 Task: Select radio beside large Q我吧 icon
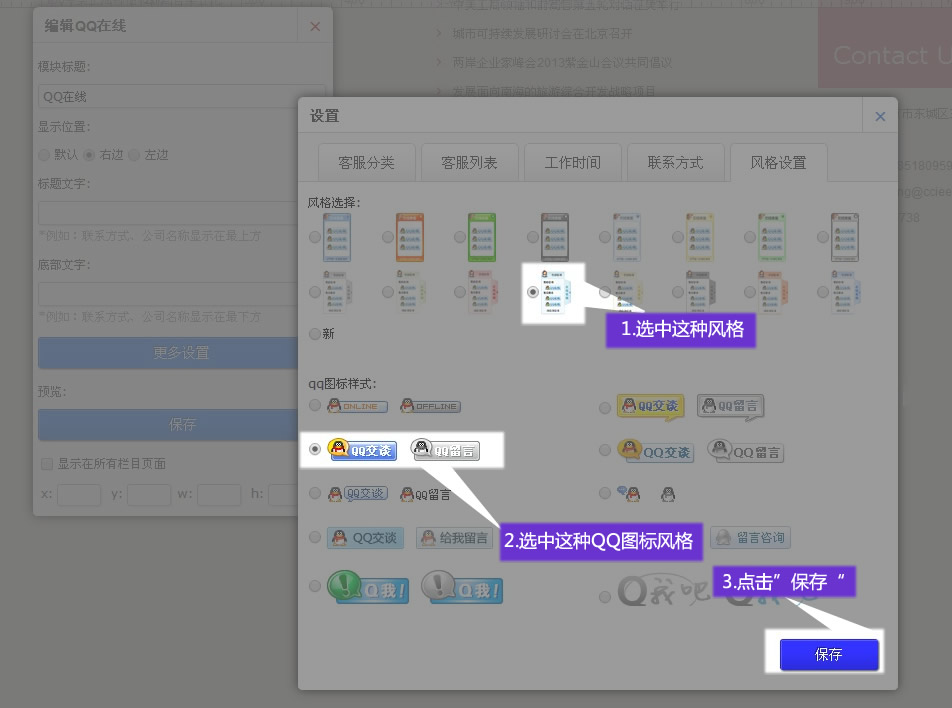[605, 597]
